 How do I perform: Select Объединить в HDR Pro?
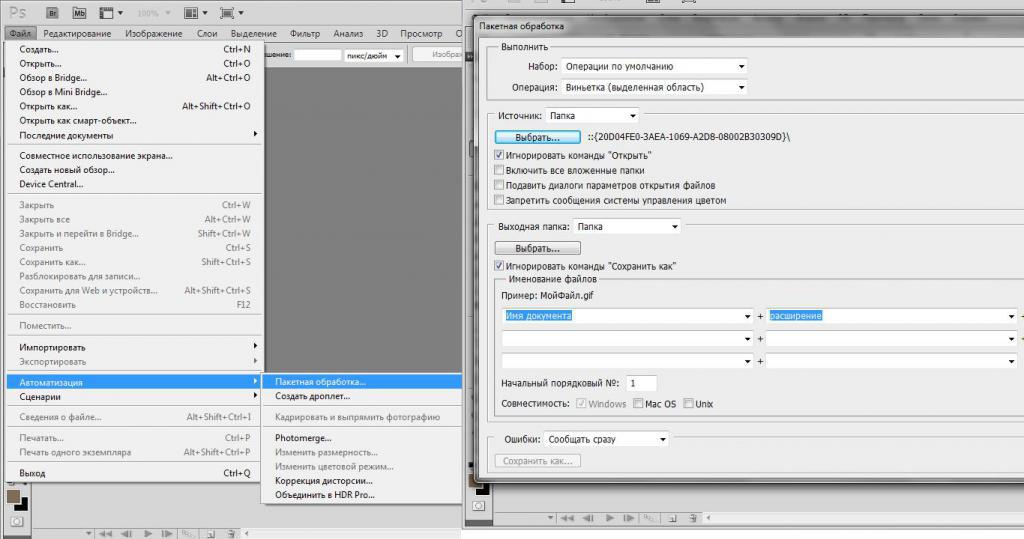[361, 495]
